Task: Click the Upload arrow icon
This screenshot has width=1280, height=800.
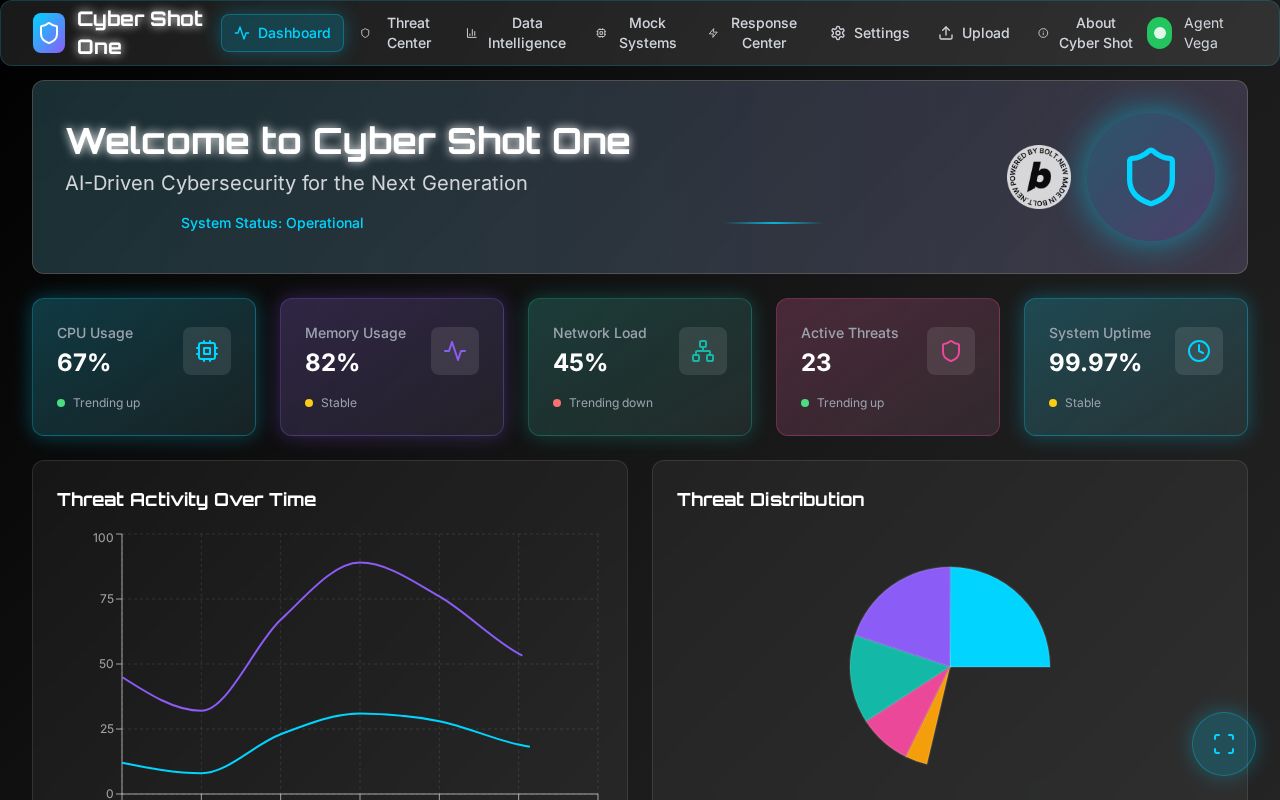Action: point(946,33)
